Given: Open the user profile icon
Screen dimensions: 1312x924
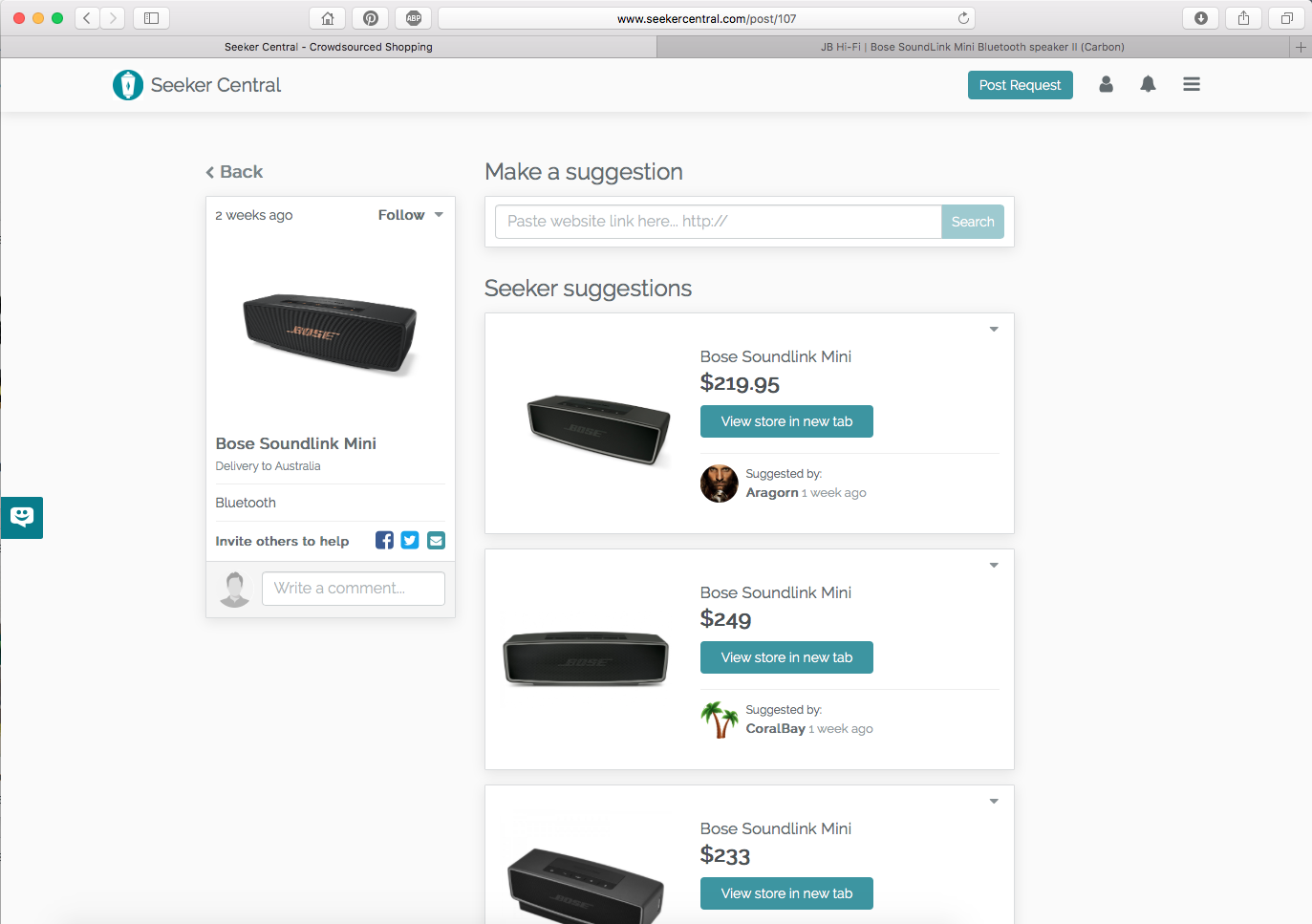Looking at the screenshot, I should pos(1106,84).
